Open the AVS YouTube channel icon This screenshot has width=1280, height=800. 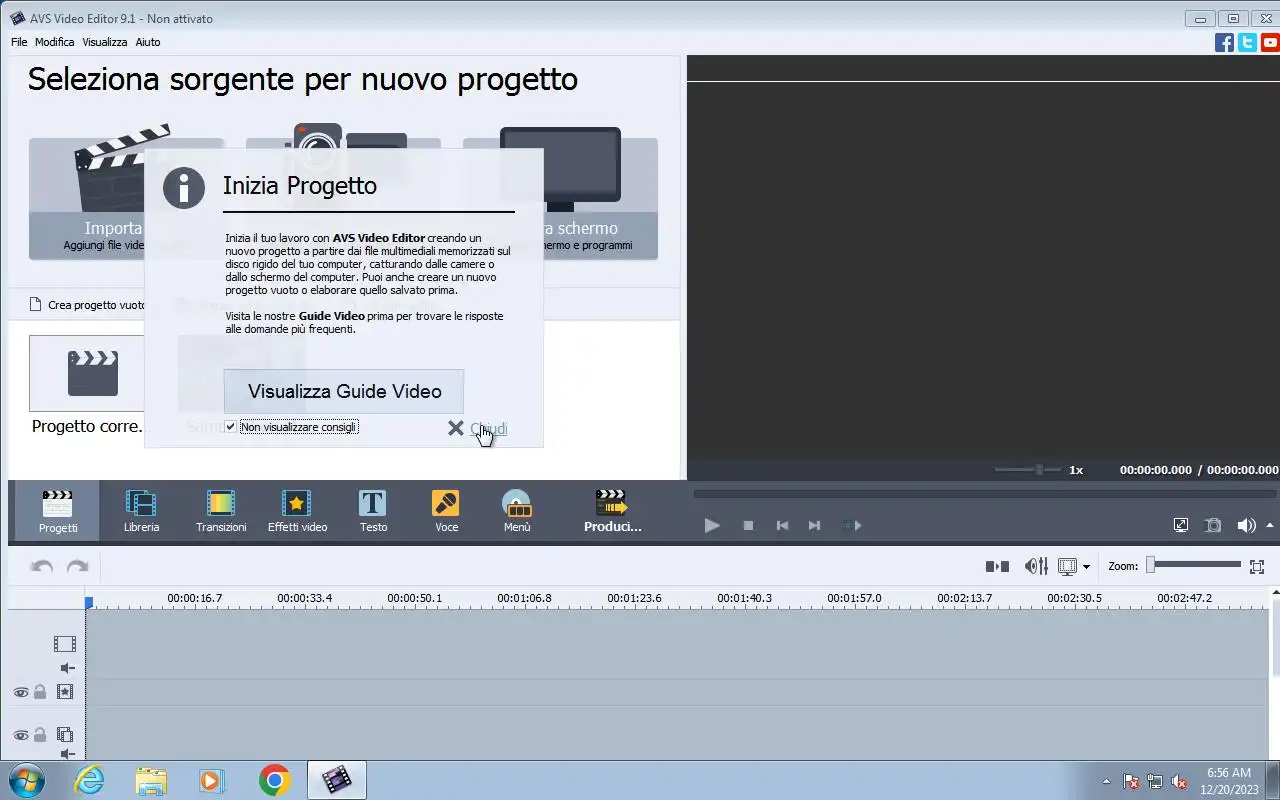[1270, 42]
